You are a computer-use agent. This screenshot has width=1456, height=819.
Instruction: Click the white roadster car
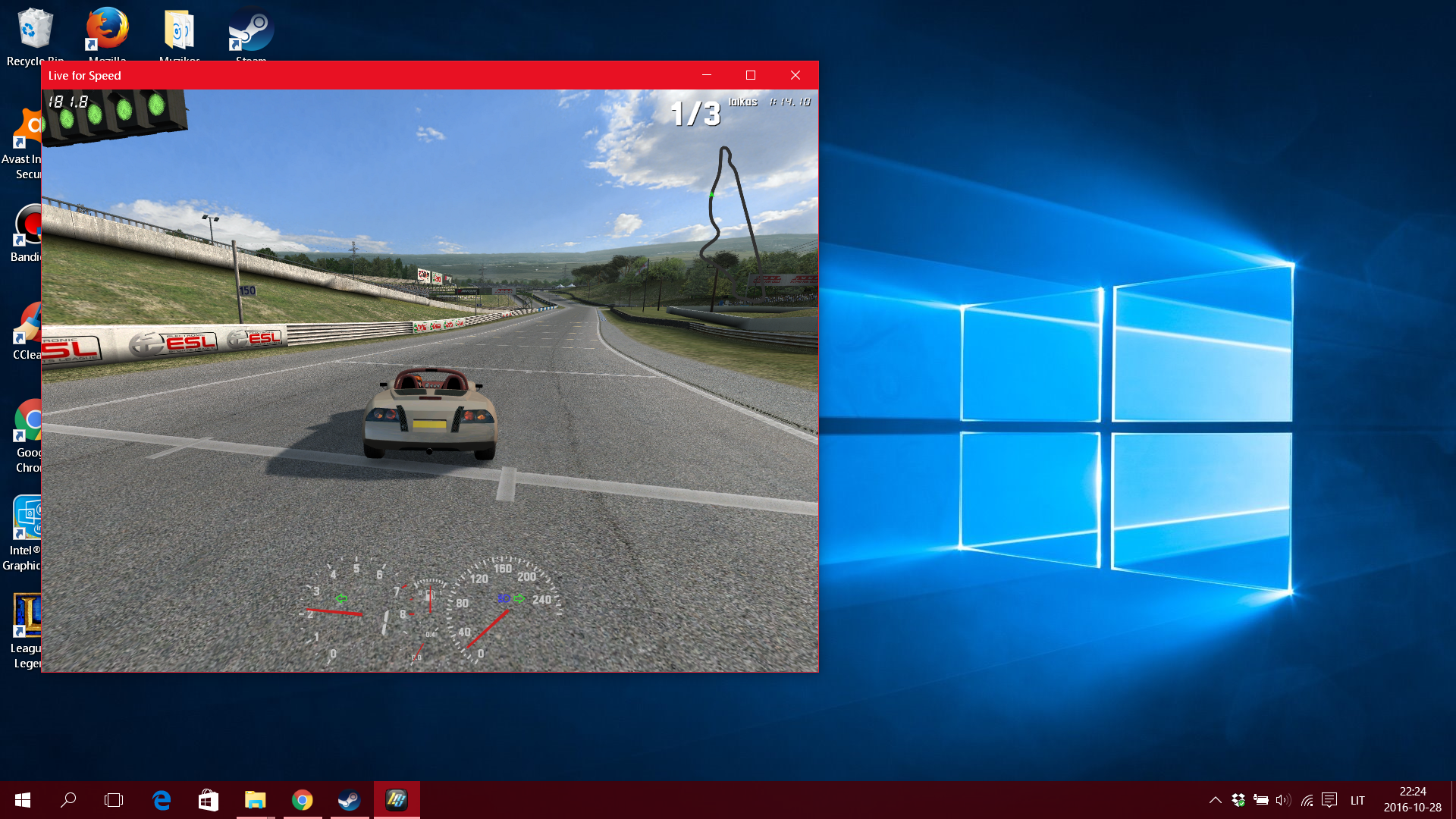coord(429,413)
